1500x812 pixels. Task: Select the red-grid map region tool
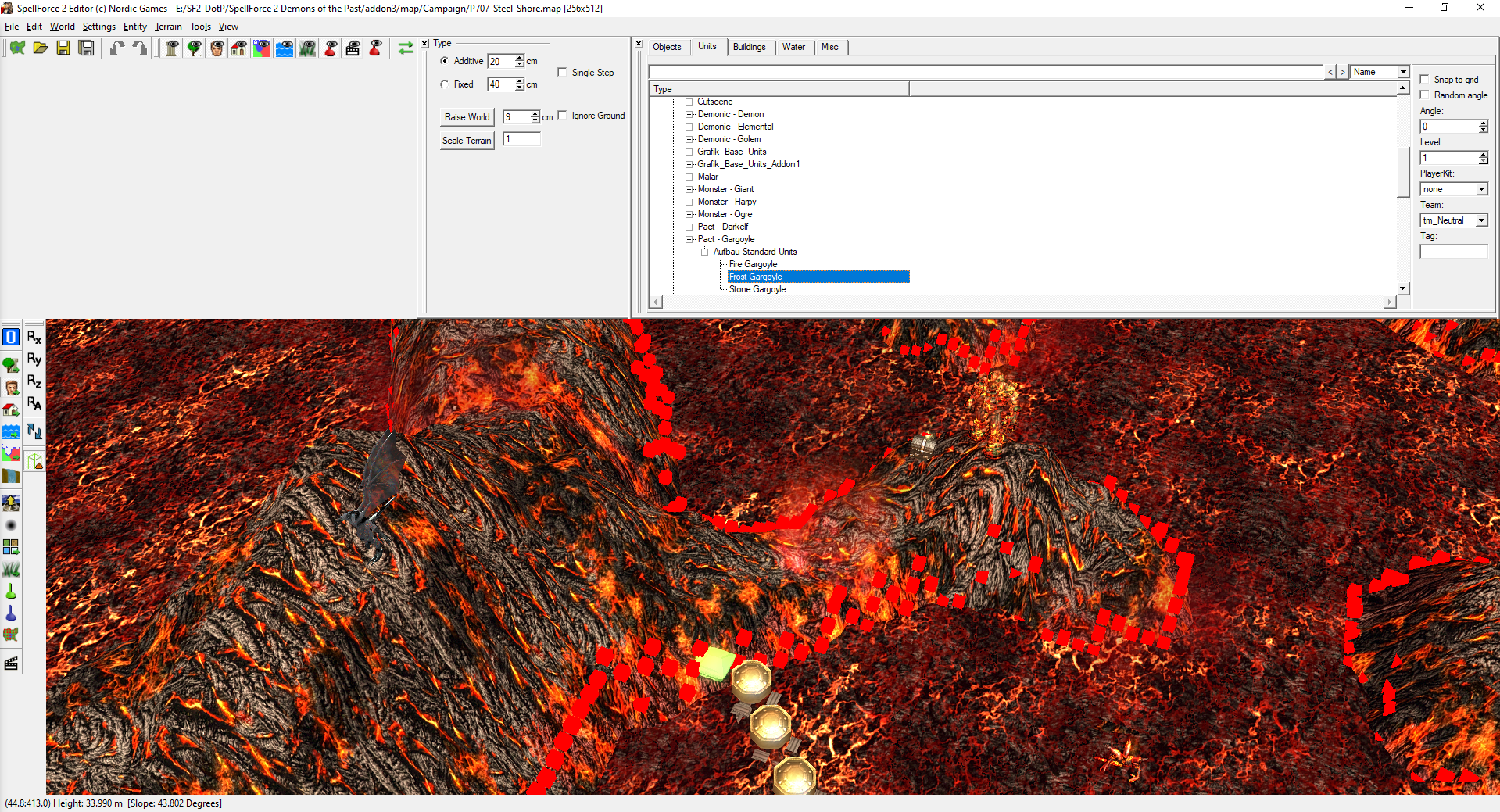(x=11, y=635)
